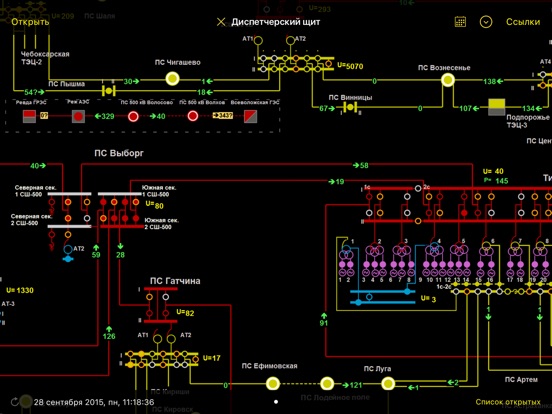Select the ПС Винницы breaker symbol
Viewport: 552px width, 414px height.
[x=350, y=107]
